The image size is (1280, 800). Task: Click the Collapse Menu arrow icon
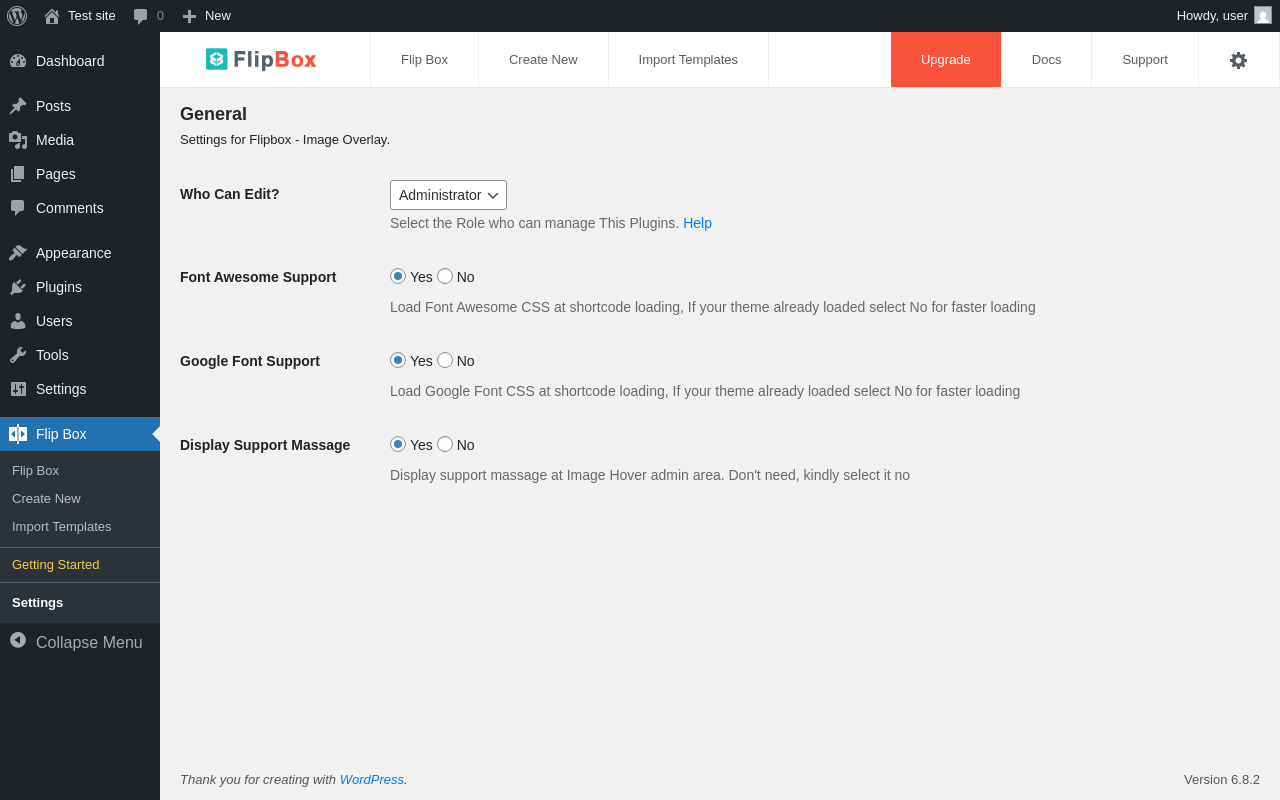[18, 640]
